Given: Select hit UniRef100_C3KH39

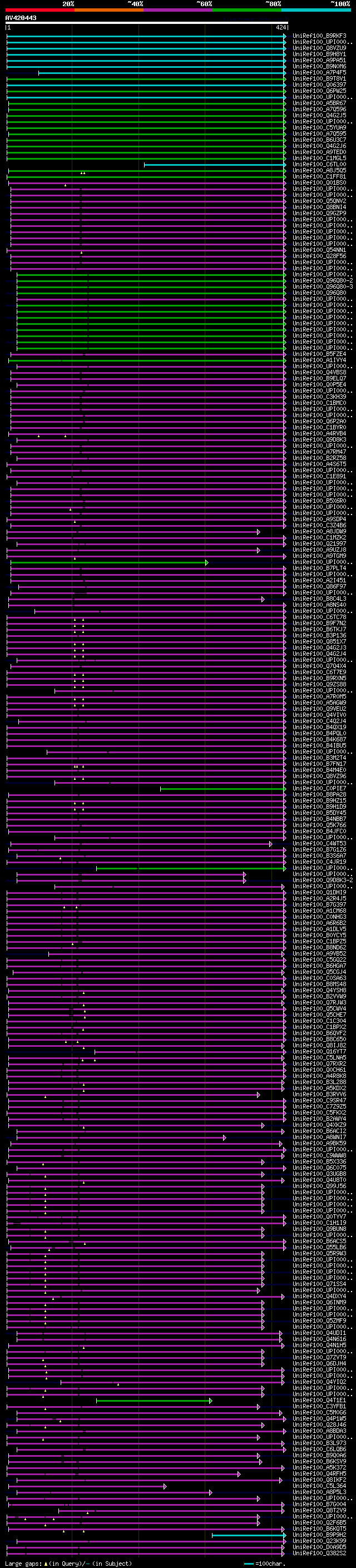Looking at the screenshot, I should tap(319, 397).
